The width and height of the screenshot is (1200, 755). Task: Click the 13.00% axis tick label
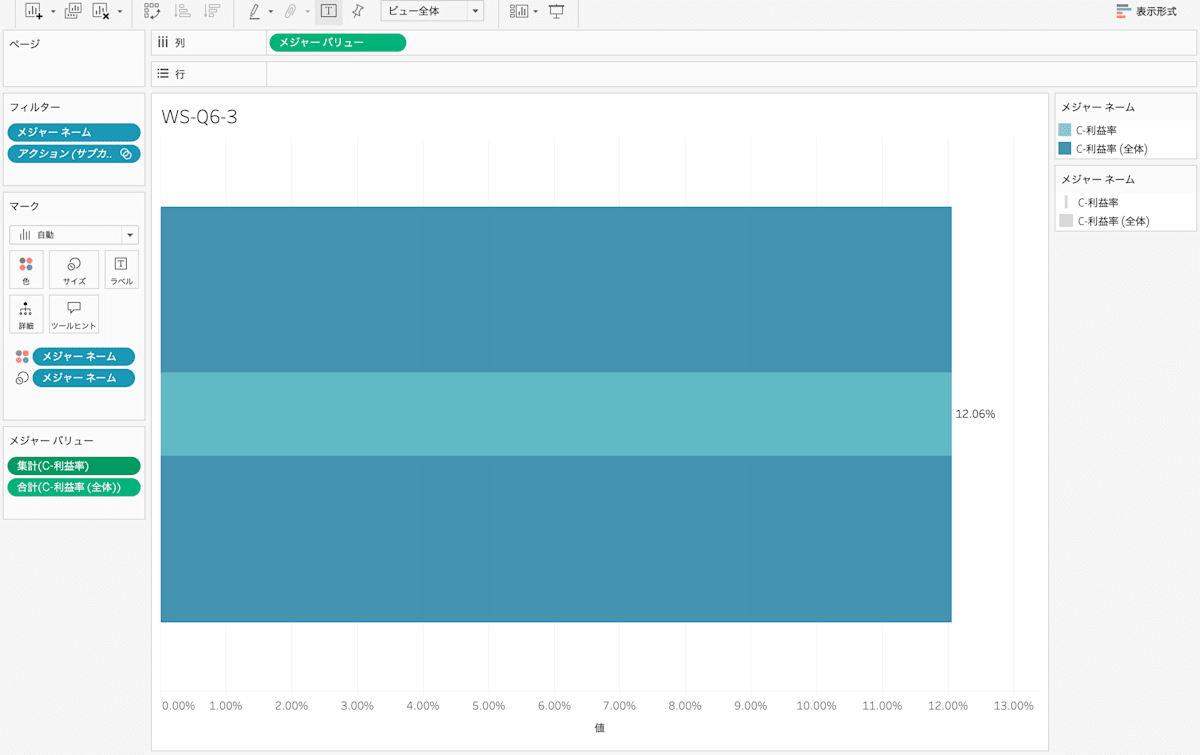click(1013, 706)
